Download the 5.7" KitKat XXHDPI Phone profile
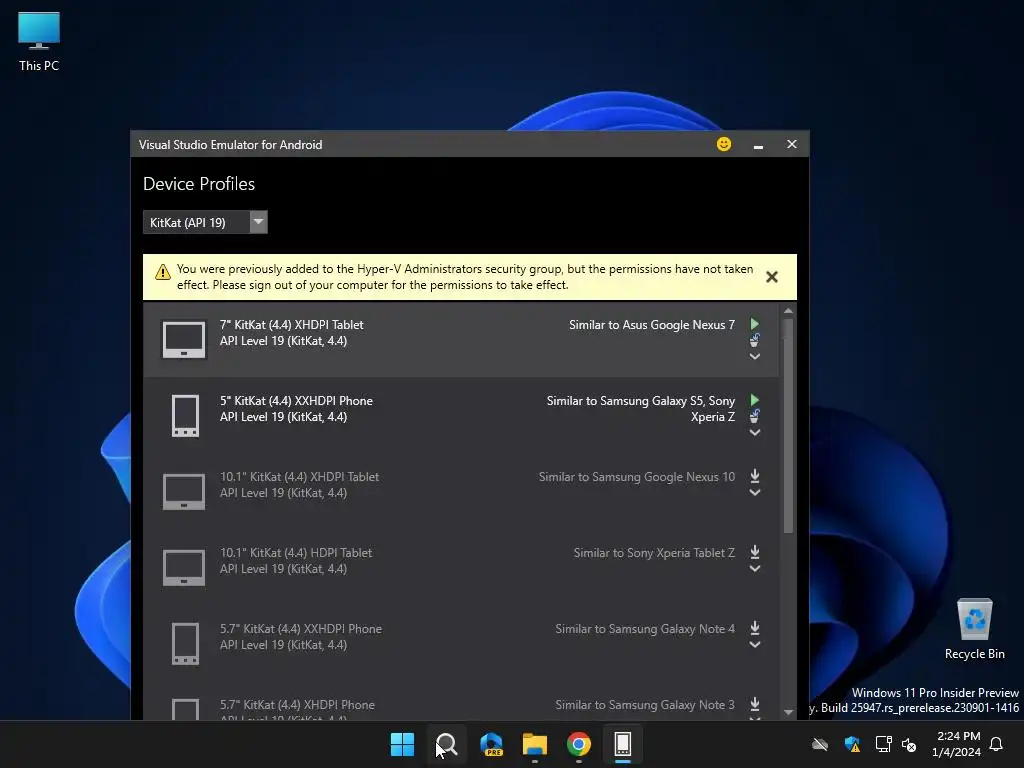Image resolution: width=1024 pixels, height=768 pixels. coord(754,628)
